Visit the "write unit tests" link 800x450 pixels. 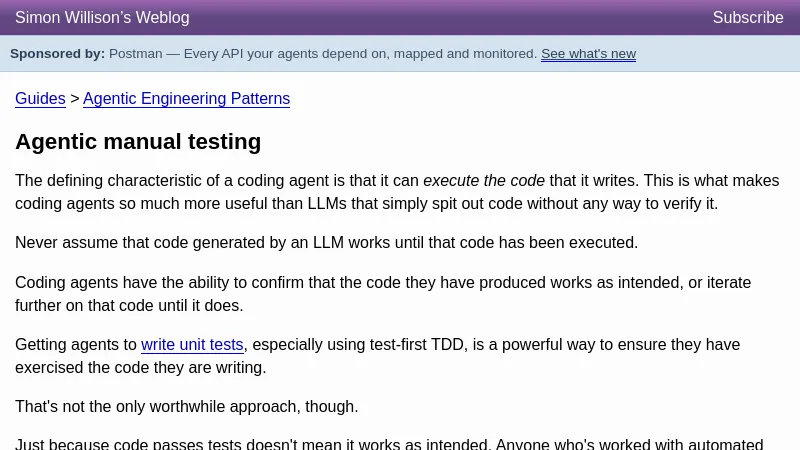[192, 345]
